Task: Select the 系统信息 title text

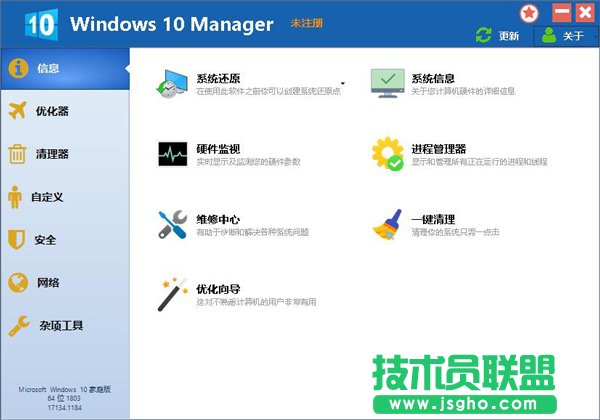Action: pyautogui.click(x=433, y=78)
